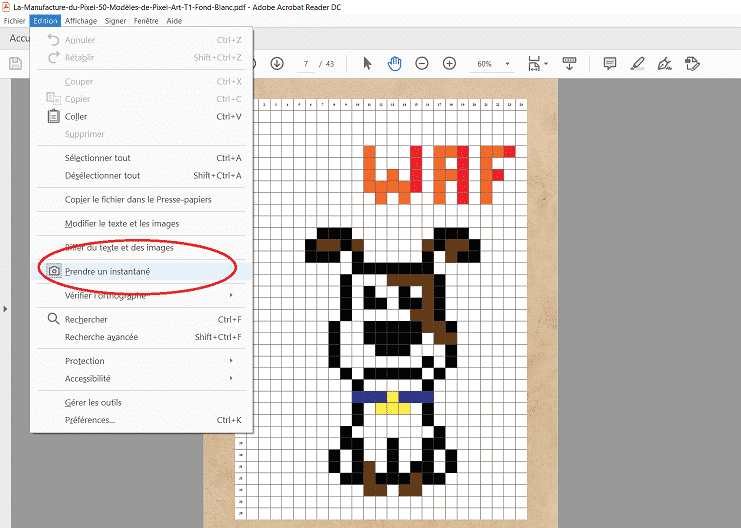This screenshot has width=741, height=528.
Task: Expand the Protection submenu arrow
Action: [231, 361]
